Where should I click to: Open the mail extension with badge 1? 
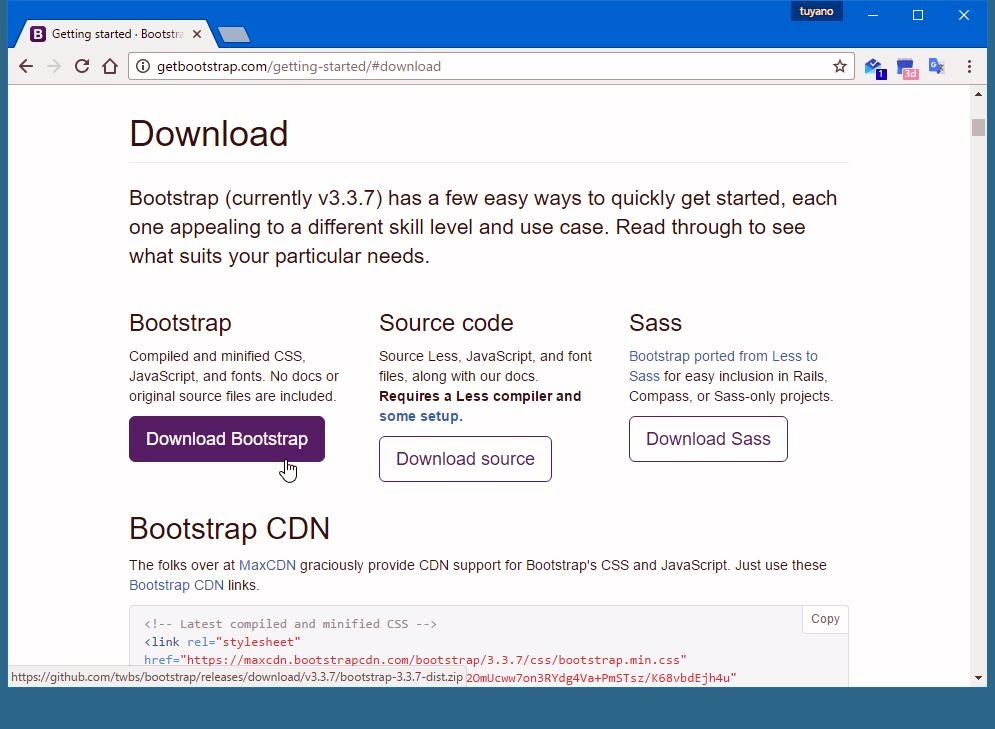[874, 67]
